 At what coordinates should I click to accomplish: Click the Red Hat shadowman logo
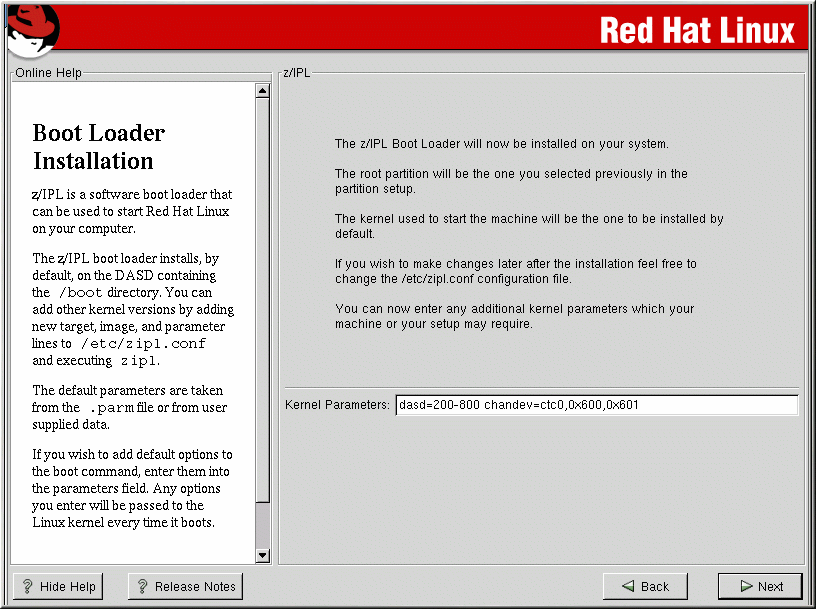(x=32, y=30)
